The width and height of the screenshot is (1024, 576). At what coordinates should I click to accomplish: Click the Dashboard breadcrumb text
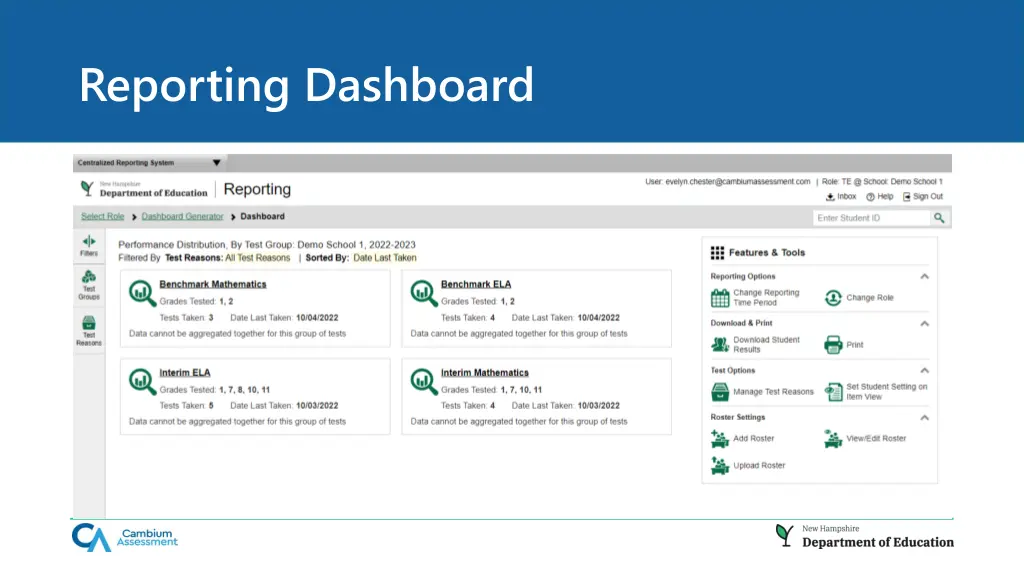[263, 216]
